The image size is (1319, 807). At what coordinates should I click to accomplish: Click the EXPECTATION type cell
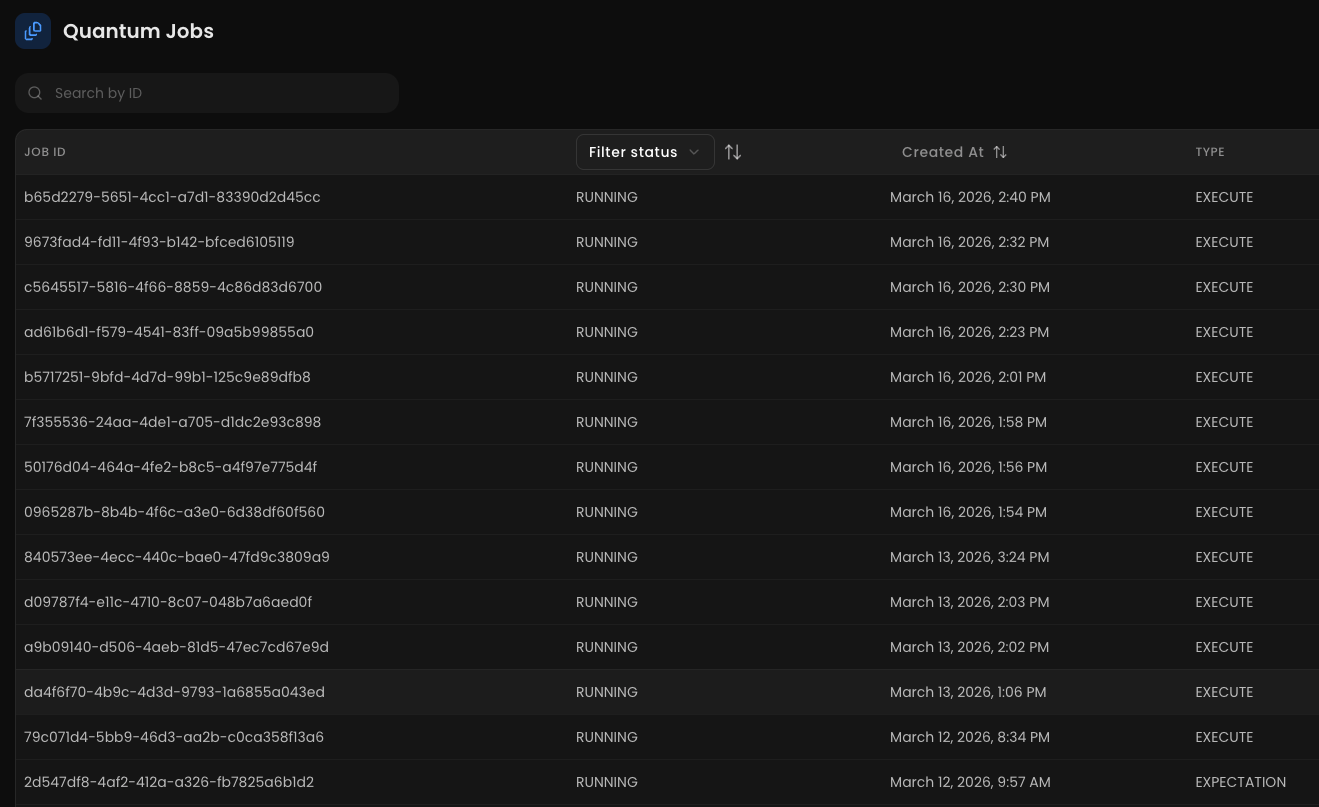click(1240, 782)
